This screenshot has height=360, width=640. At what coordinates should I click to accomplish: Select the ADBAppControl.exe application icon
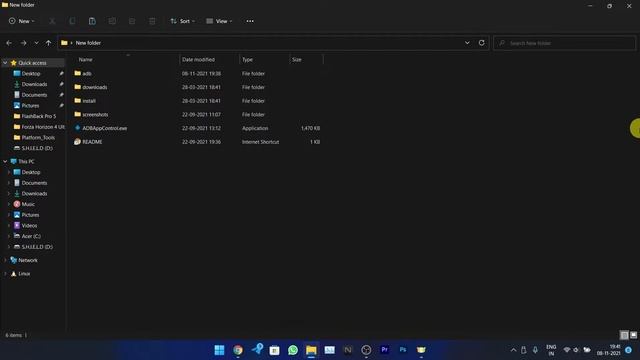coord(78,128)
